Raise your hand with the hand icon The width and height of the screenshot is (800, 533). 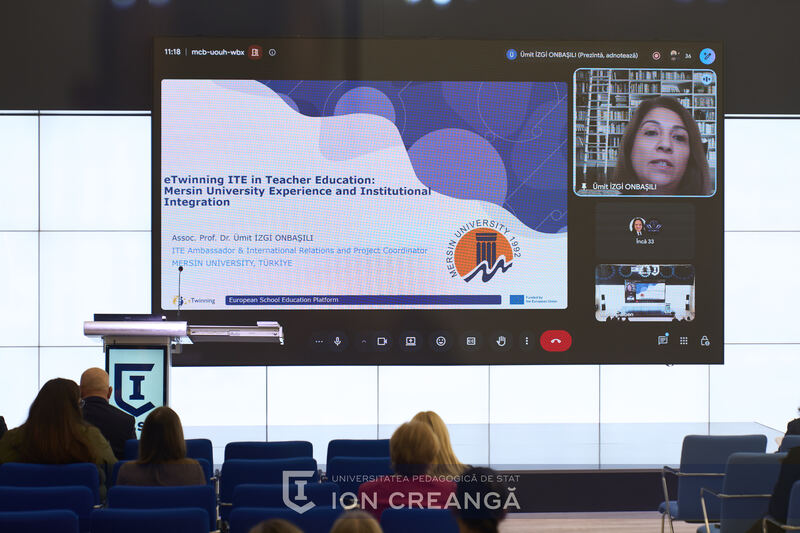pos(501,341)
